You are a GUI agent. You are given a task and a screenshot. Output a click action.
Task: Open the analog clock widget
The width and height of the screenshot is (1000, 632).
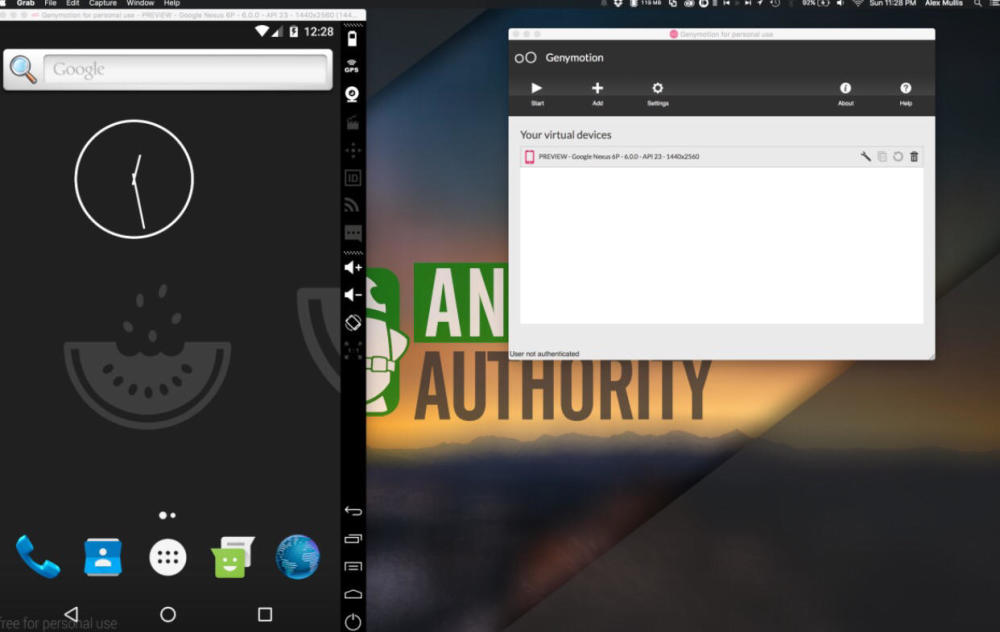tap(134, 179)
